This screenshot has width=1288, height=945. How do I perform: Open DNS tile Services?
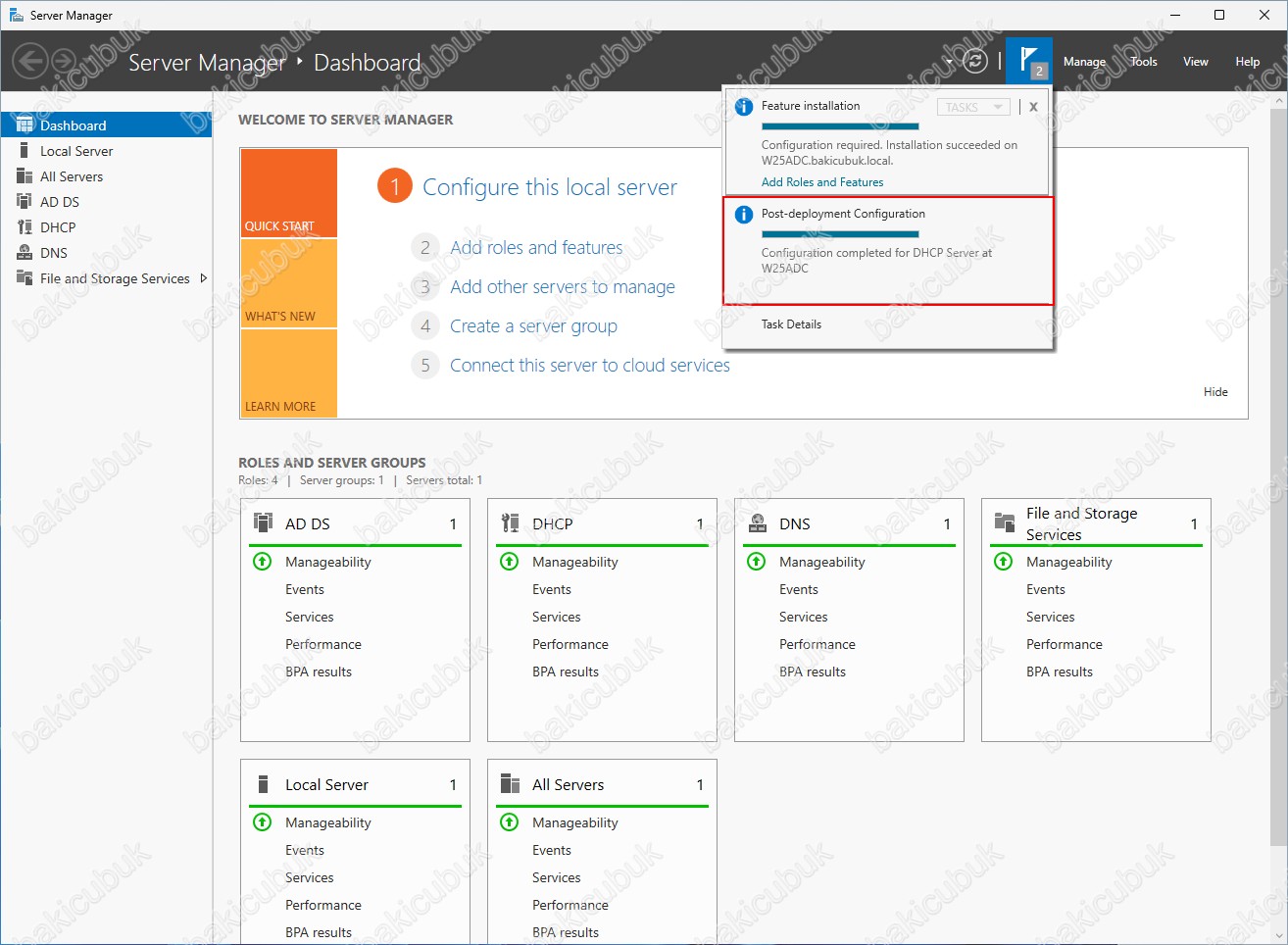click(804, 617)
